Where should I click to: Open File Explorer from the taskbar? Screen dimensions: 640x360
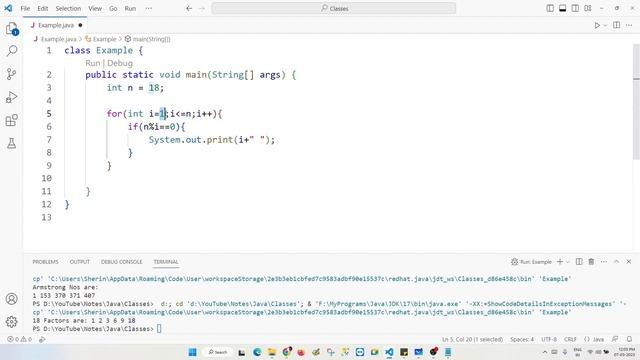pyautogui.click(x=271, y=352)
